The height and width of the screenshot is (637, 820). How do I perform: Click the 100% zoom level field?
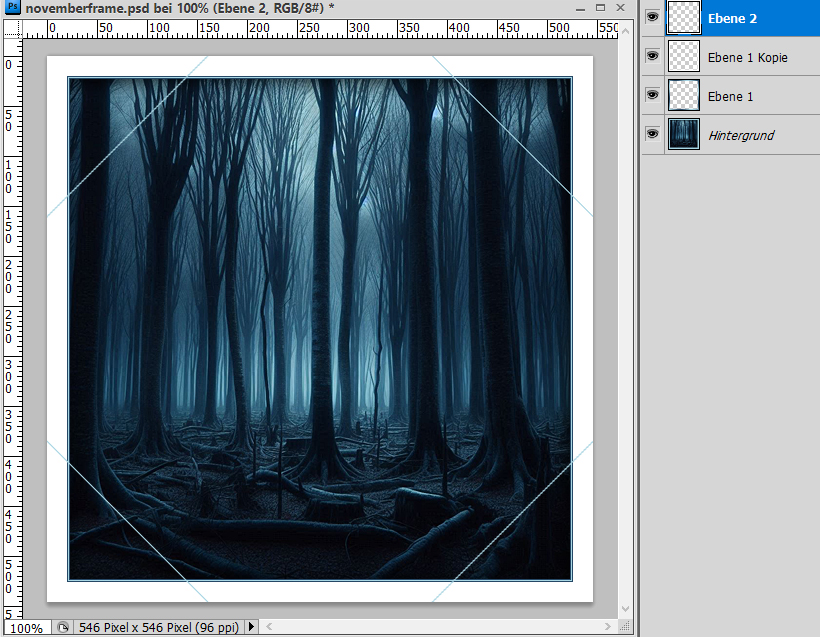coord(25,628)
